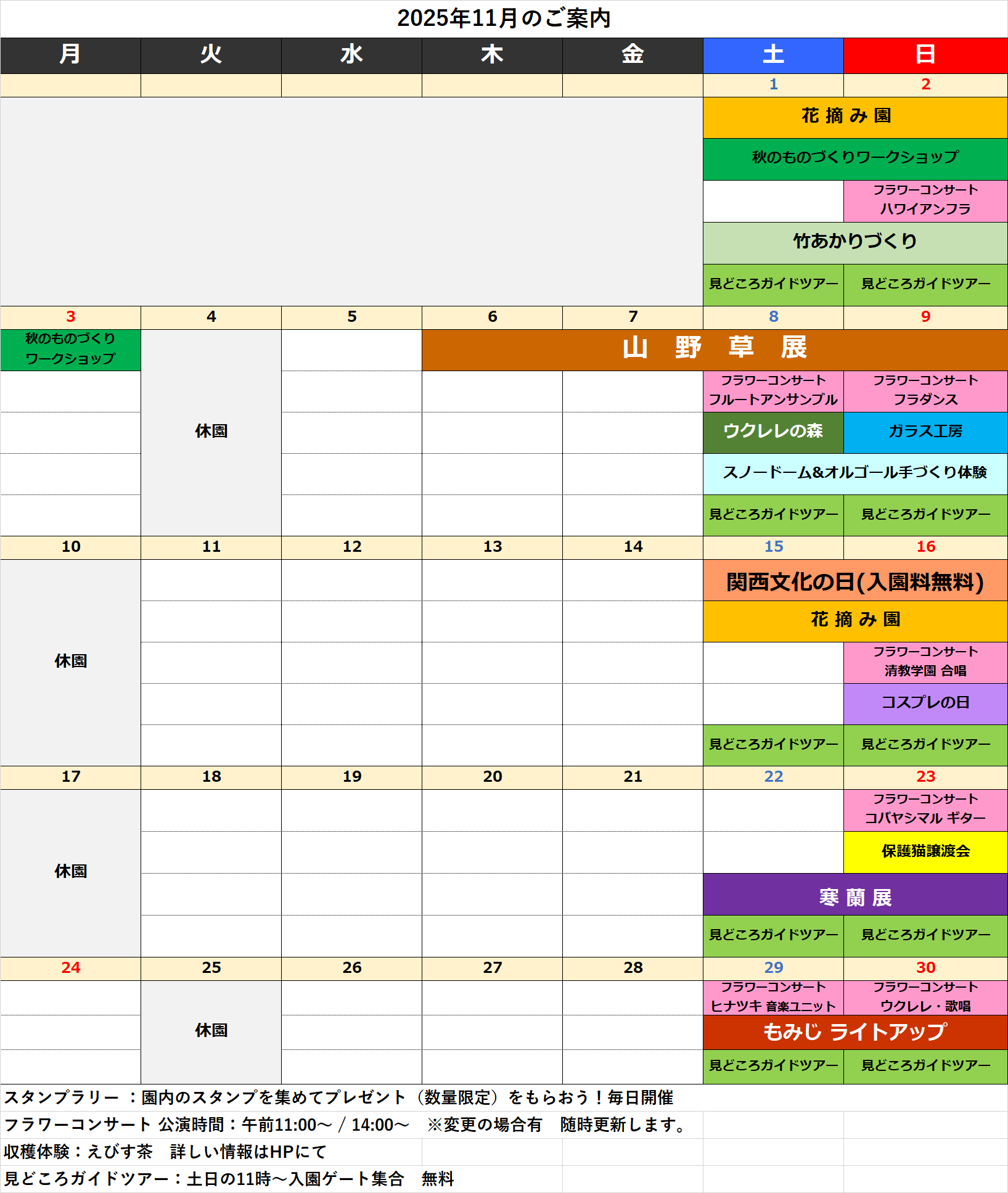Click the ヒナツキ 音楽ユニット concert cell
The height and width of the screenshot is (1193, 1008).
tap(773, 997)
